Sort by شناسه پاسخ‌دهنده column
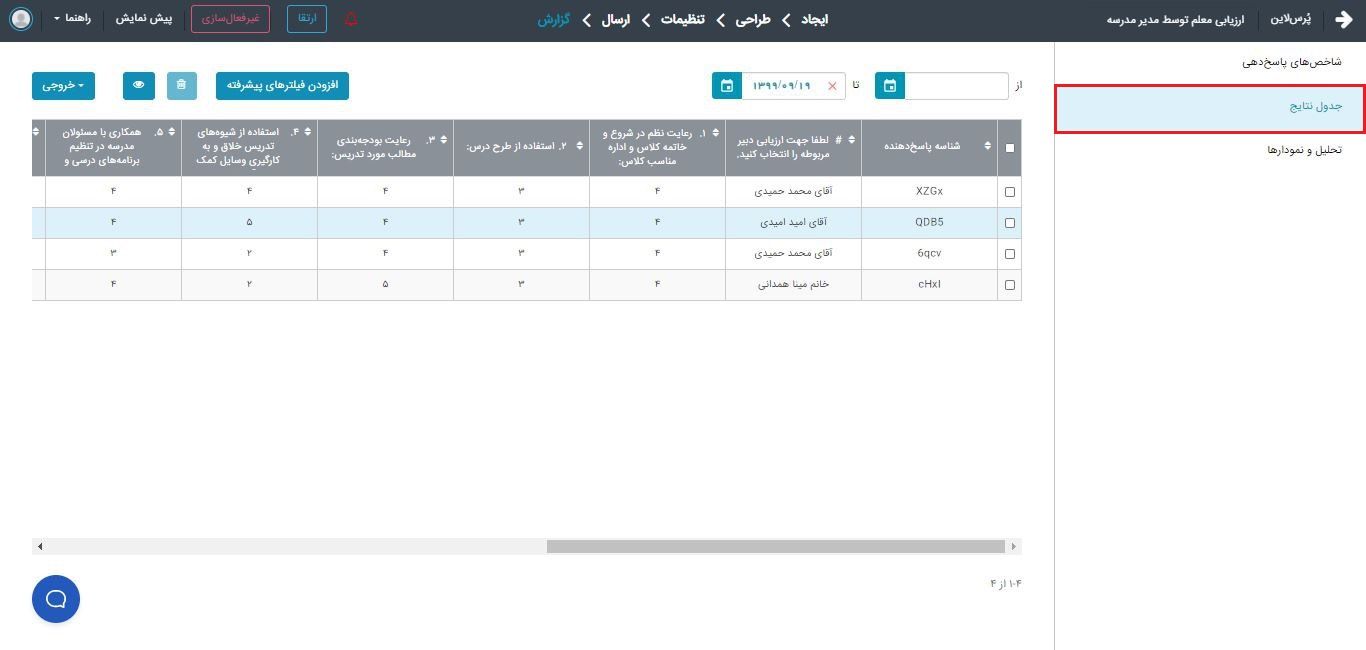This screenshot has width=1366, height=650. 987,146
